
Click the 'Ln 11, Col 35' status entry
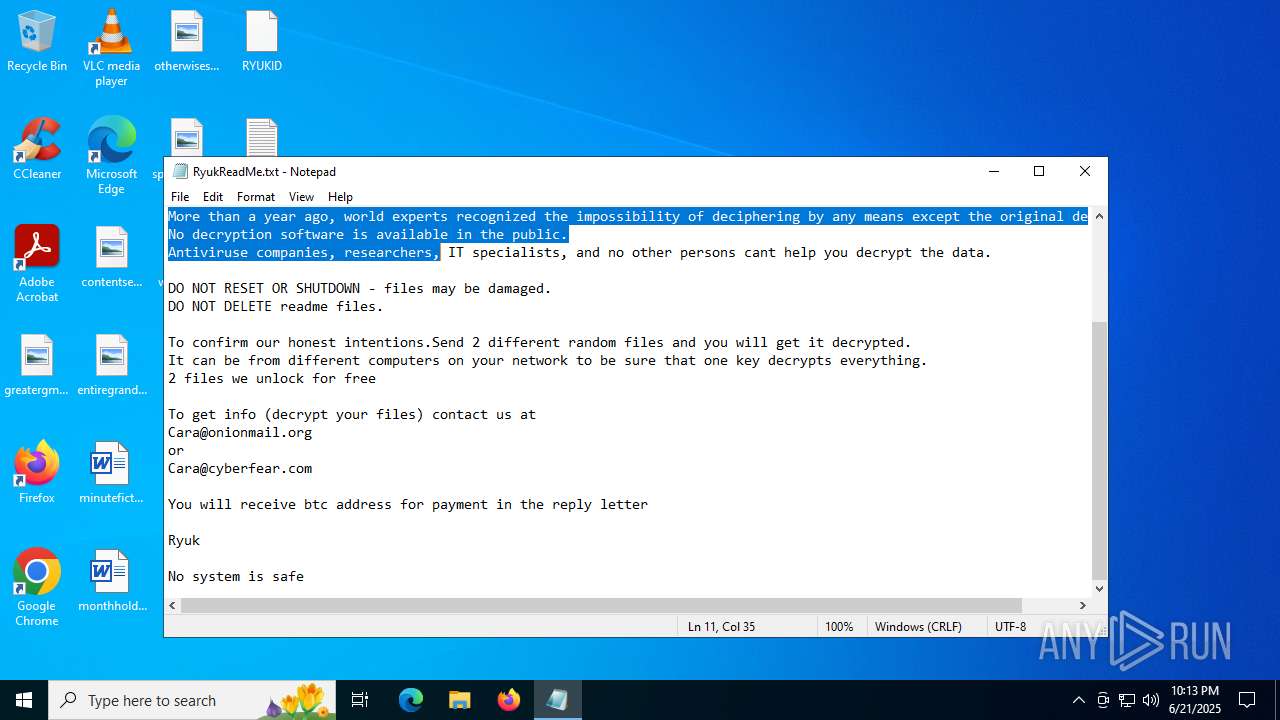[721, 626]
